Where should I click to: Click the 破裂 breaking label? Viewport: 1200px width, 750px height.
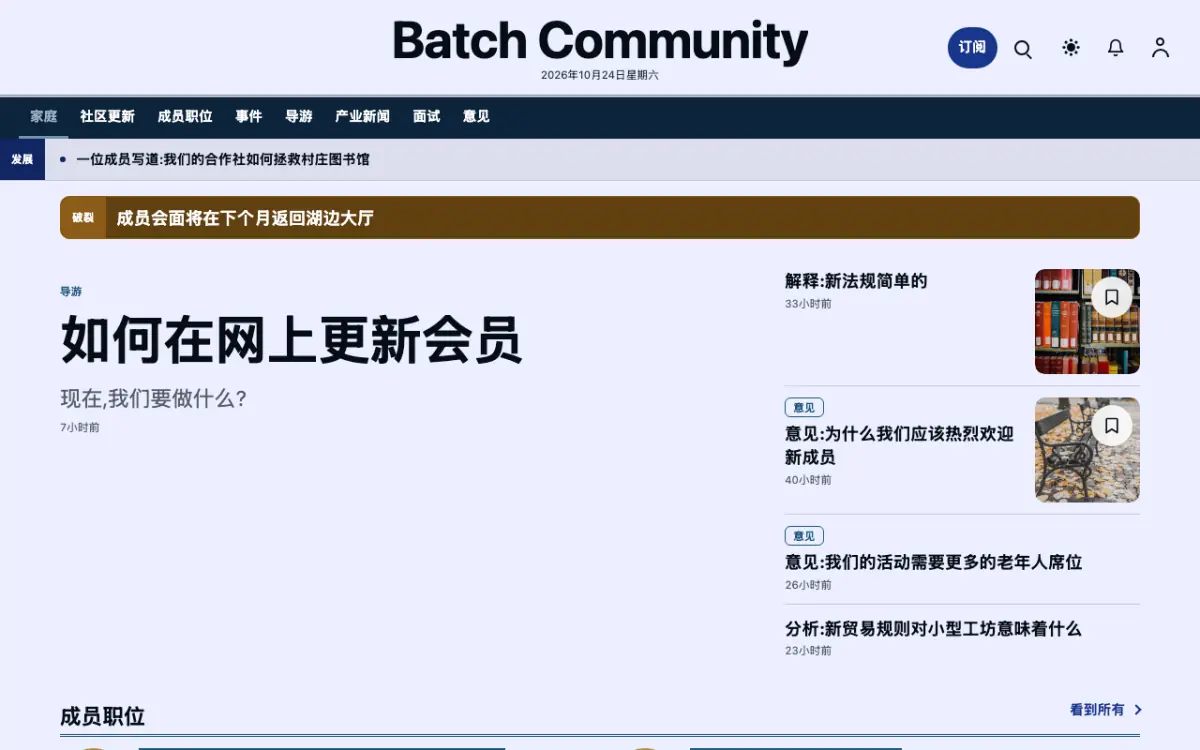pos(83,218)
